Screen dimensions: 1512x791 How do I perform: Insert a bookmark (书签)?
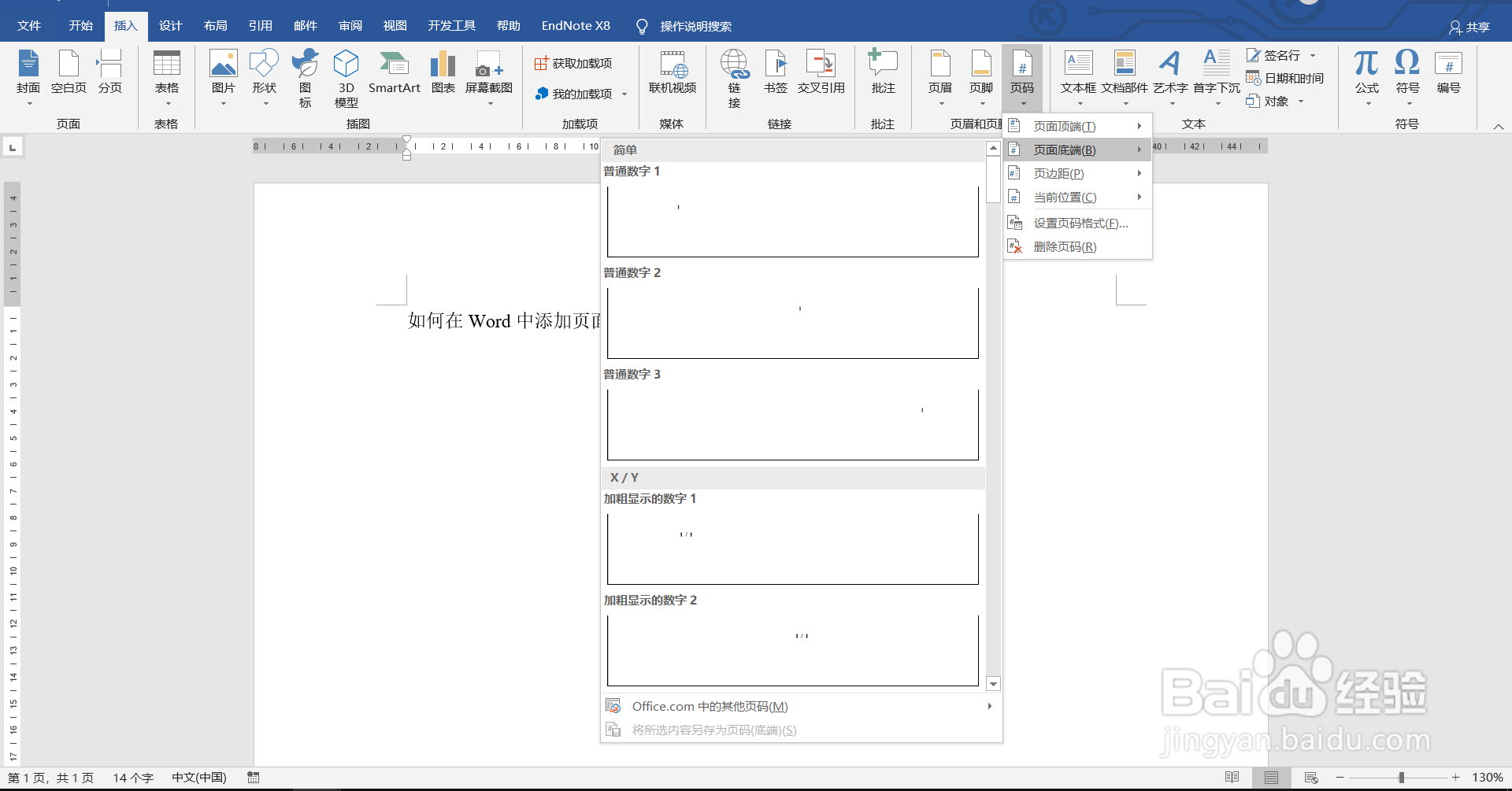tap(776, 72)
